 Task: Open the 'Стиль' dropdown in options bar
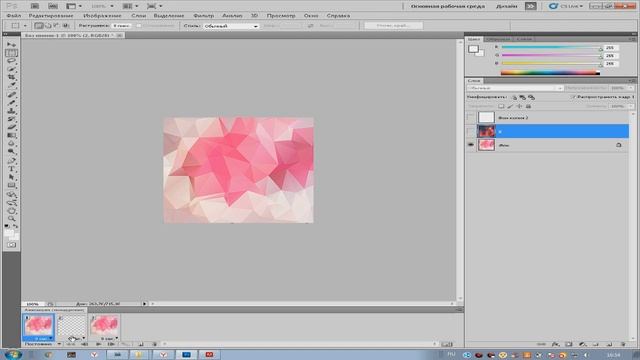tap(231, 26)
